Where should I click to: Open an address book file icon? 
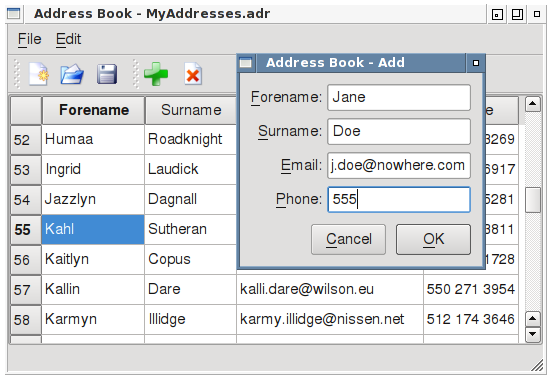(x=72, y=74)
